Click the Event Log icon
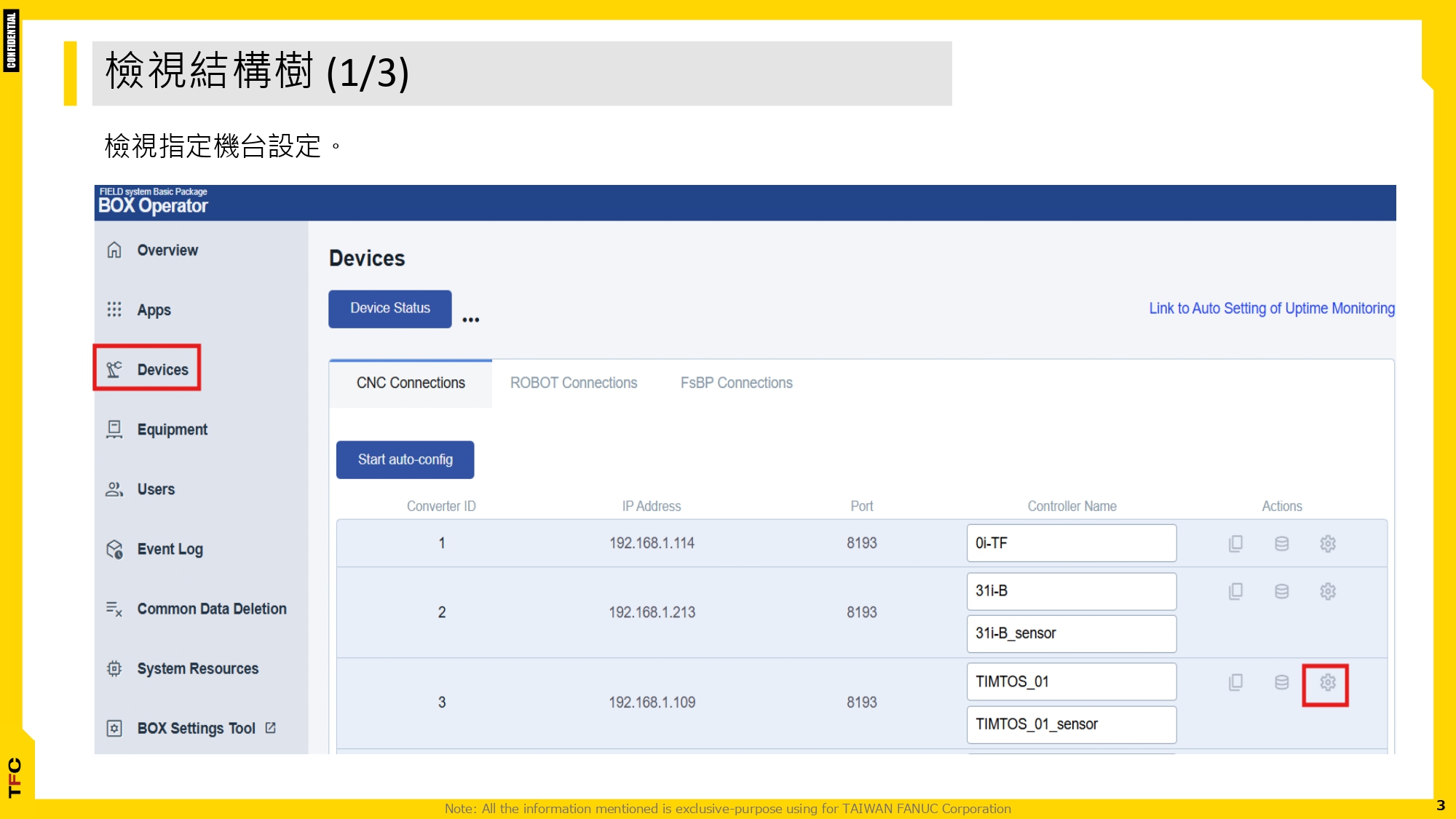The height and width of the screenshot is (819, 1456). 114,549
